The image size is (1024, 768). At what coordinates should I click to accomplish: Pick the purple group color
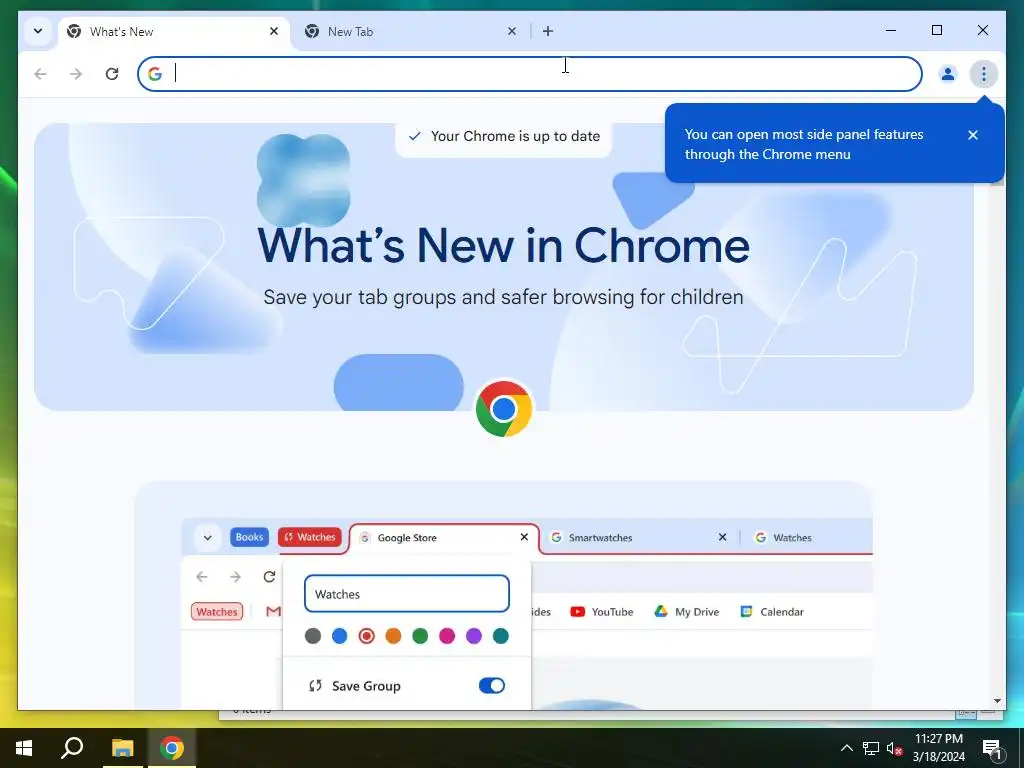(474, 636)
